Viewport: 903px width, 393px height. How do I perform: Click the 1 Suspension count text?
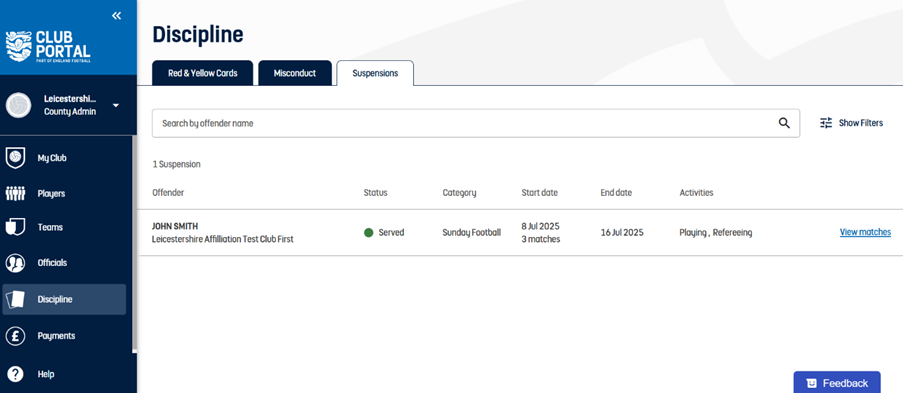click(x=176, y=164)
